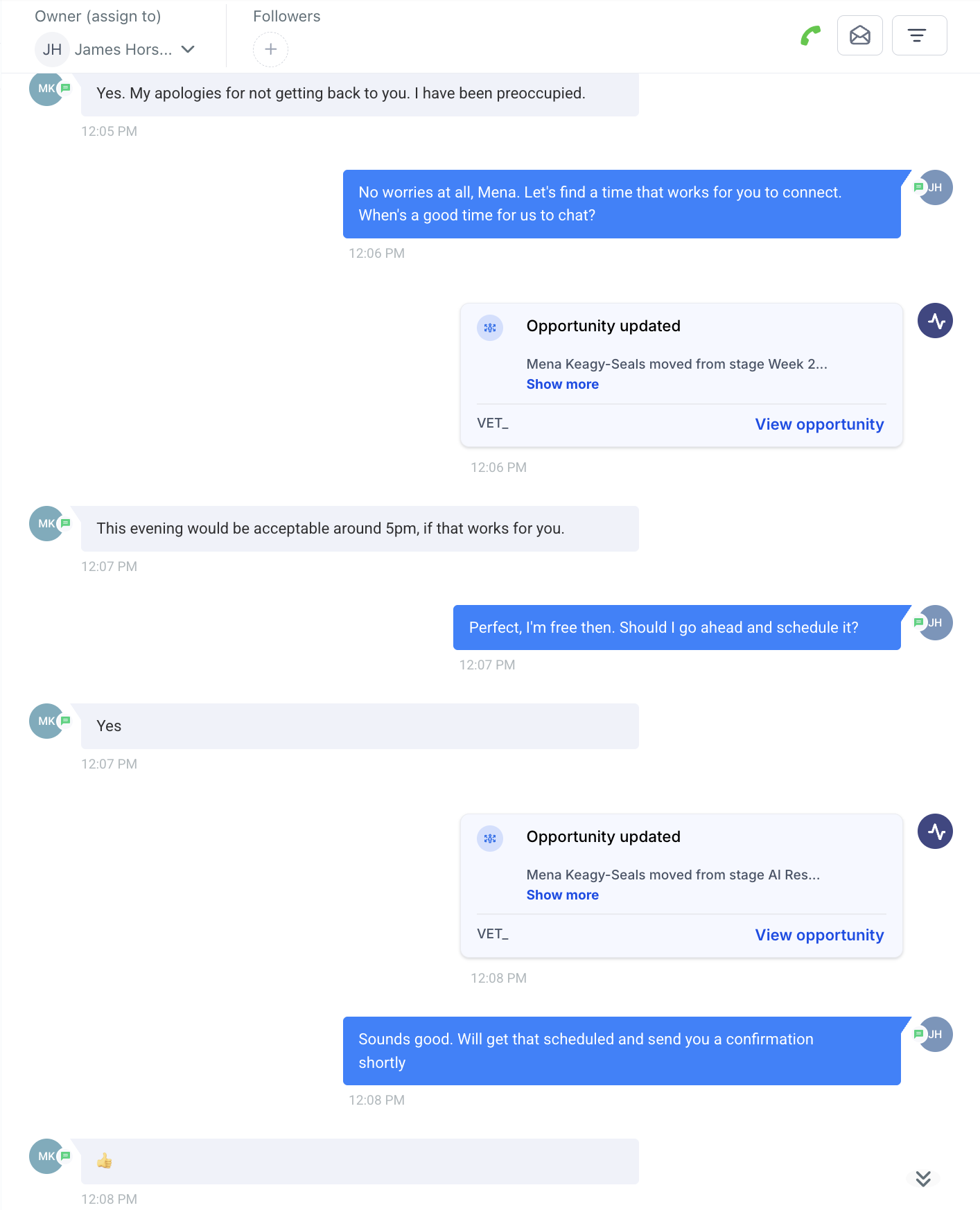This screenshot has height=1210, width=980.
Task: Click the open envelope mark-as-read icon
Action: (x=859, y=35)
